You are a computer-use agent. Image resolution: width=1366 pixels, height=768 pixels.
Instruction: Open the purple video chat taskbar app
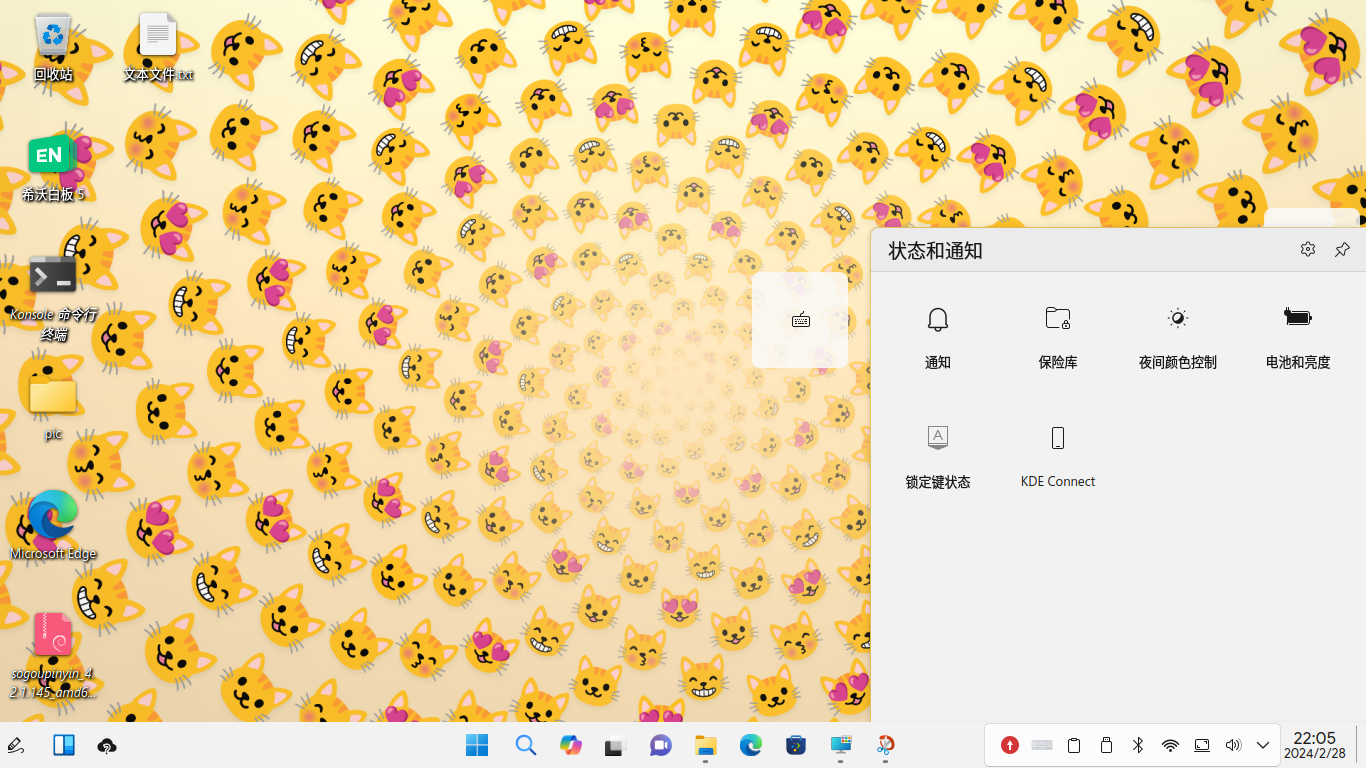click(x=660, y=745)
